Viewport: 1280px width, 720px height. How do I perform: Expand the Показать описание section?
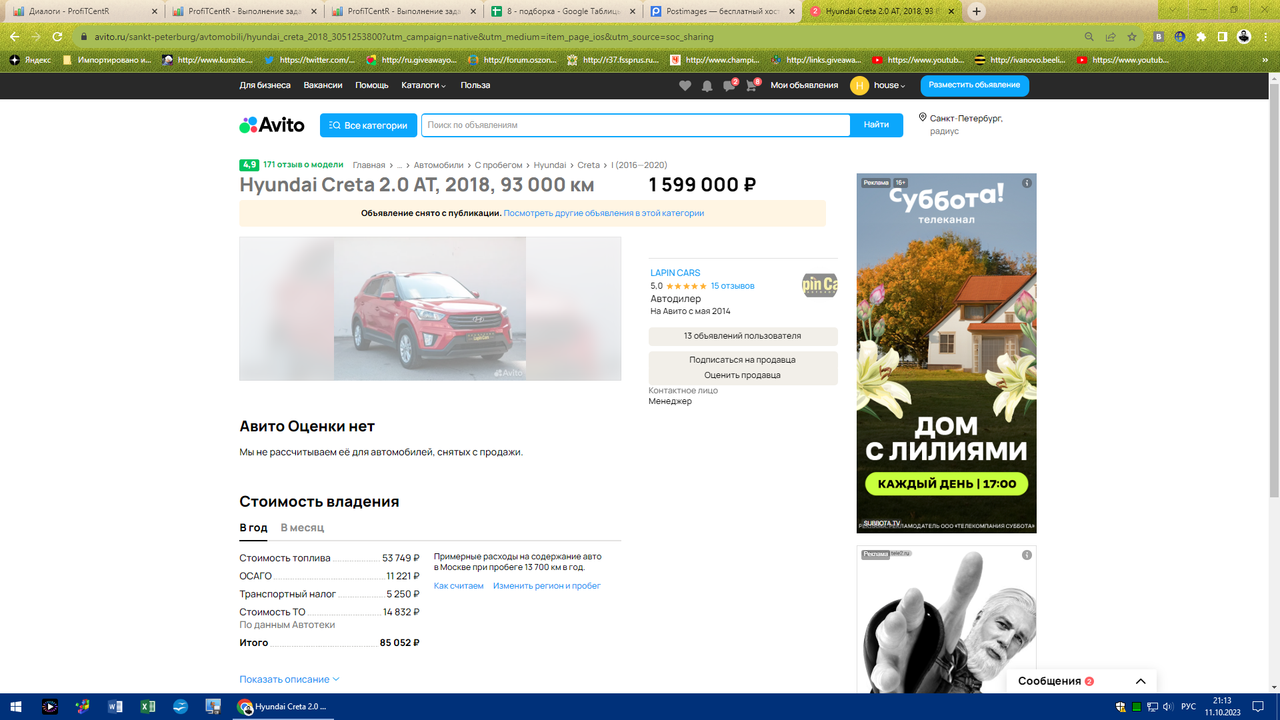click(x=288, y=677)
